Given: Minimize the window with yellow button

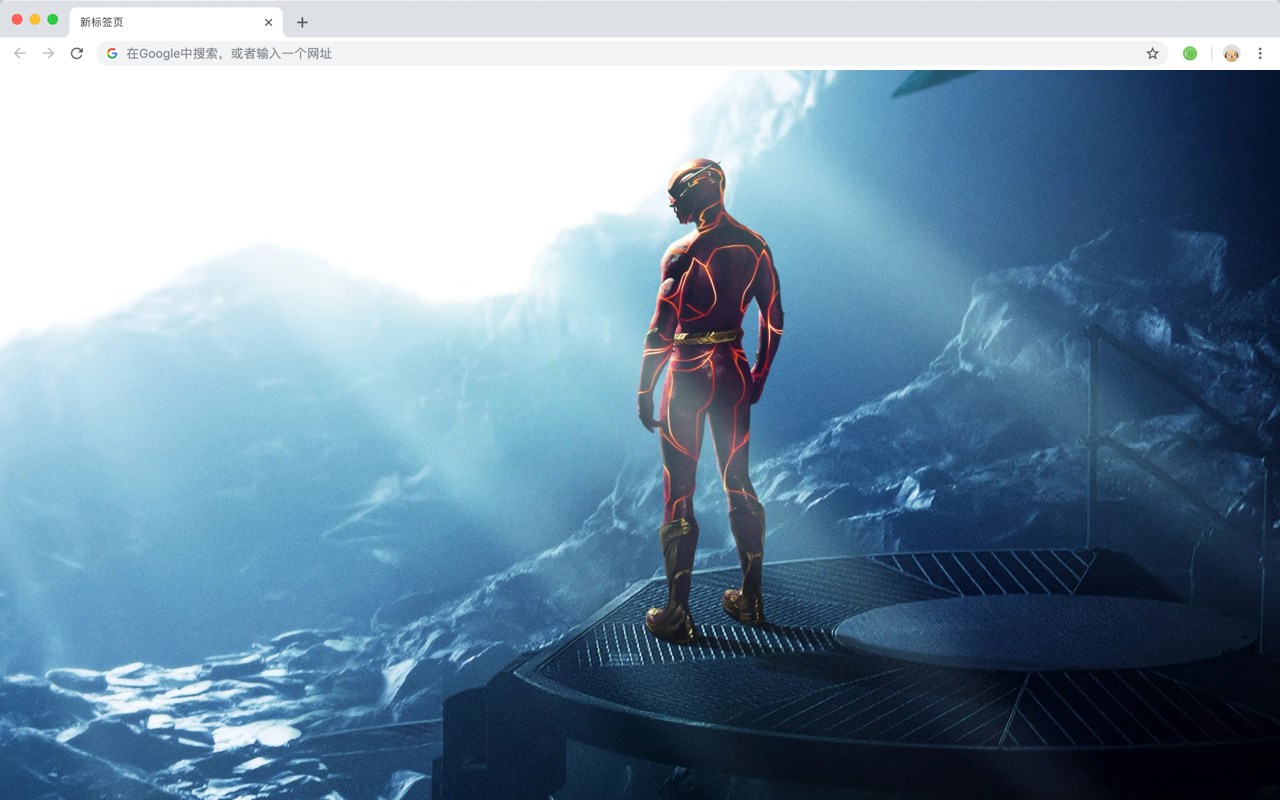Looking at the screenshot, I should pyautogui.click(x=35, y=19).
